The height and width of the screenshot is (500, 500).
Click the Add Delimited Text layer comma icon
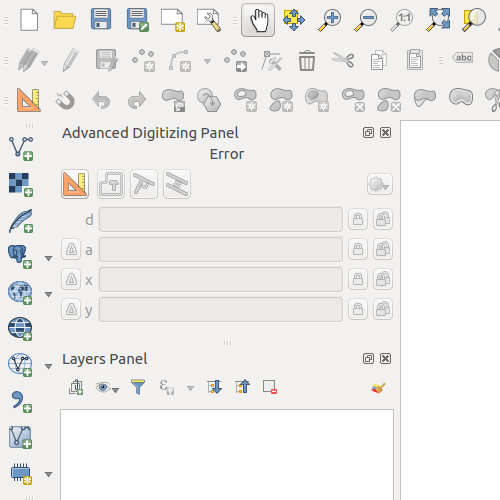coord(21,402)
